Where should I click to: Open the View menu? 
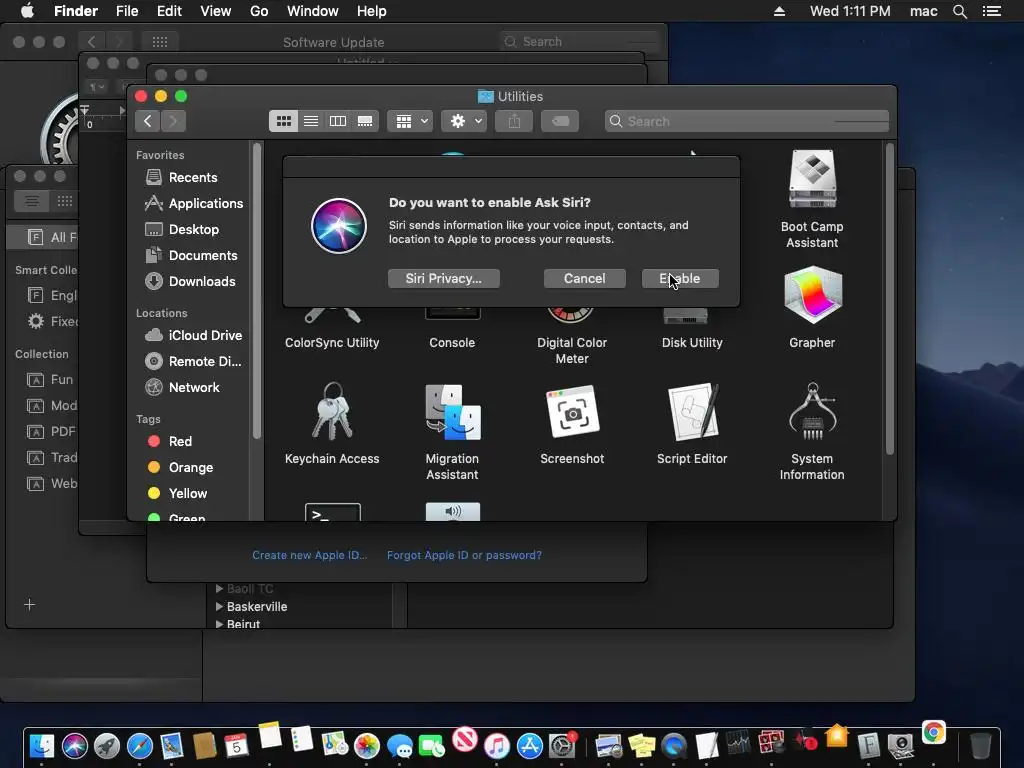(216, 11)
